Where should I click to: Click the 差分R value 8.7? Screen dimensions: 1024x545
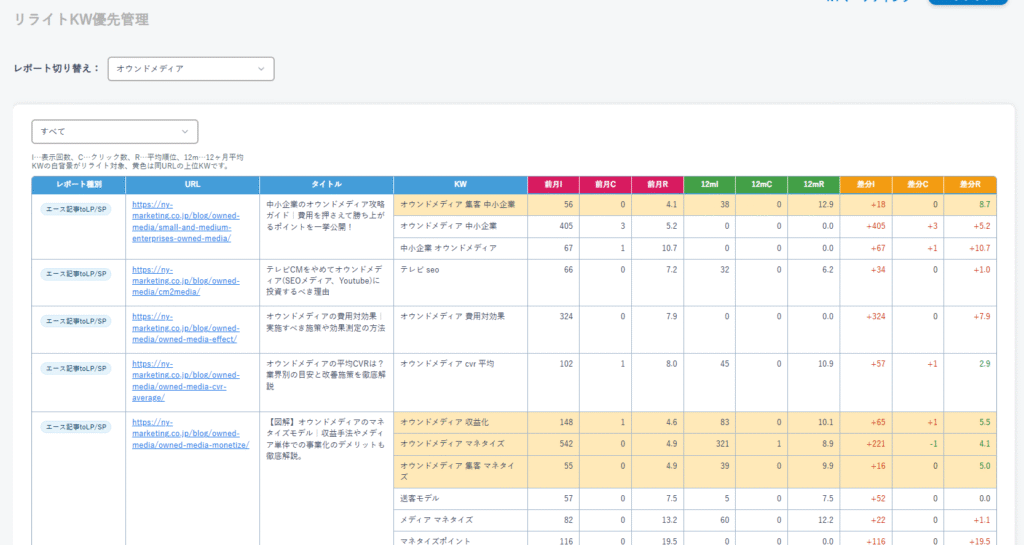click(984, 204)
